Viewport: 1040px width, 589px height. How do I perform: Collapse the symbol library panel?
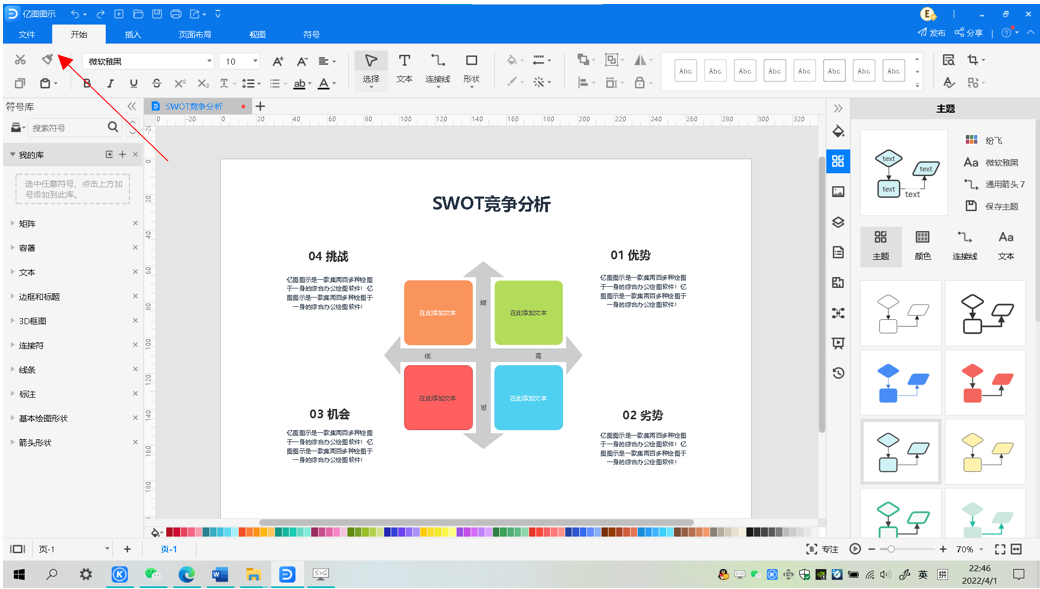coord(131,106)
